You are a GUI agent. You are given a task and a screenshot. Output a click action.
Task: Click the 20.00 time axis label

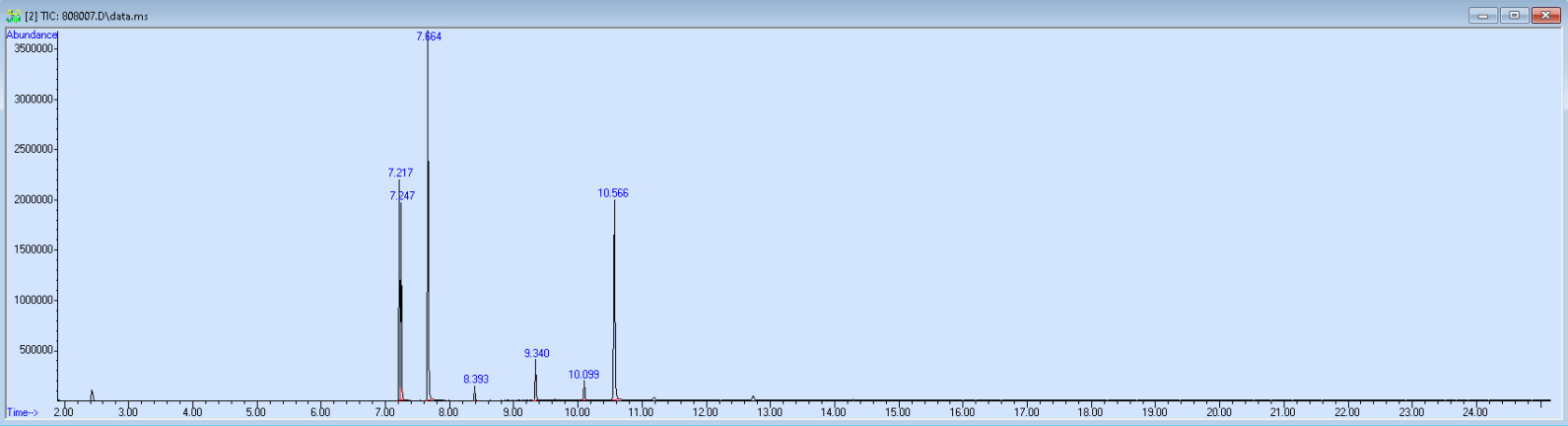1219,412
